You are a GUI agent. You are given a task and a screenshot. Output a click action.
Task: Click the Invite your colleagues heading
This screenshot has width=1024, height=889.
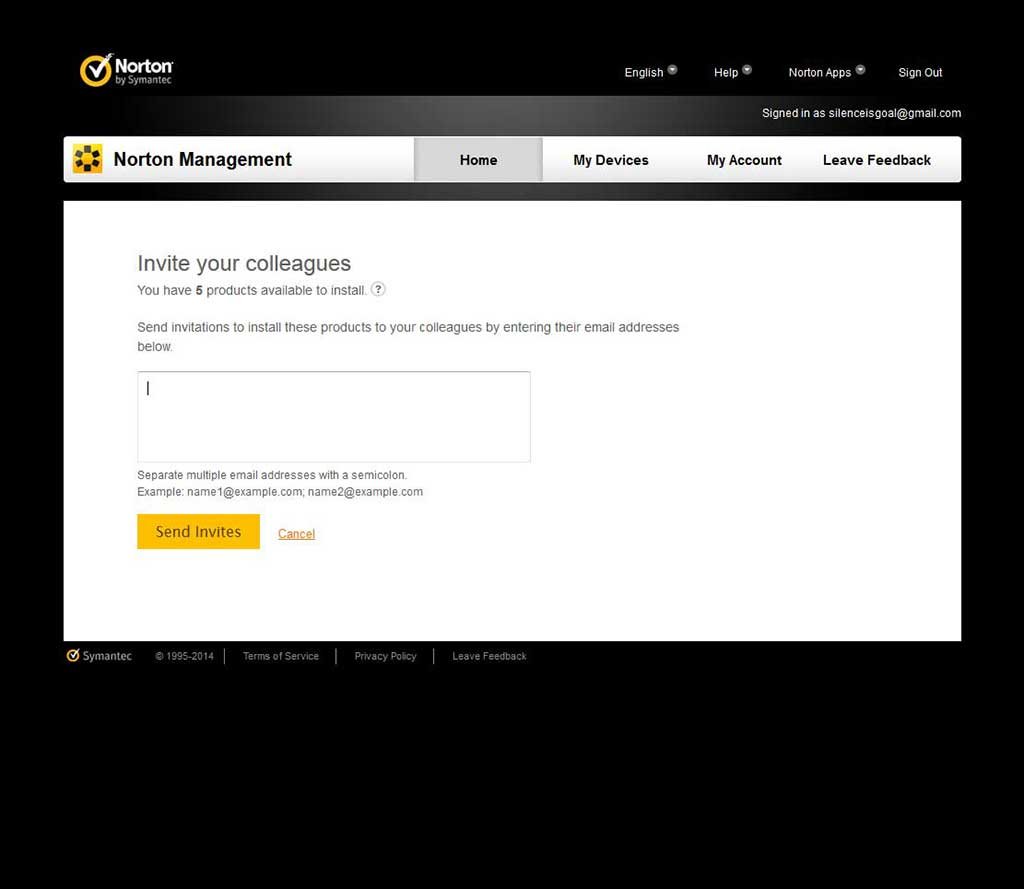(x=244, y=263)
